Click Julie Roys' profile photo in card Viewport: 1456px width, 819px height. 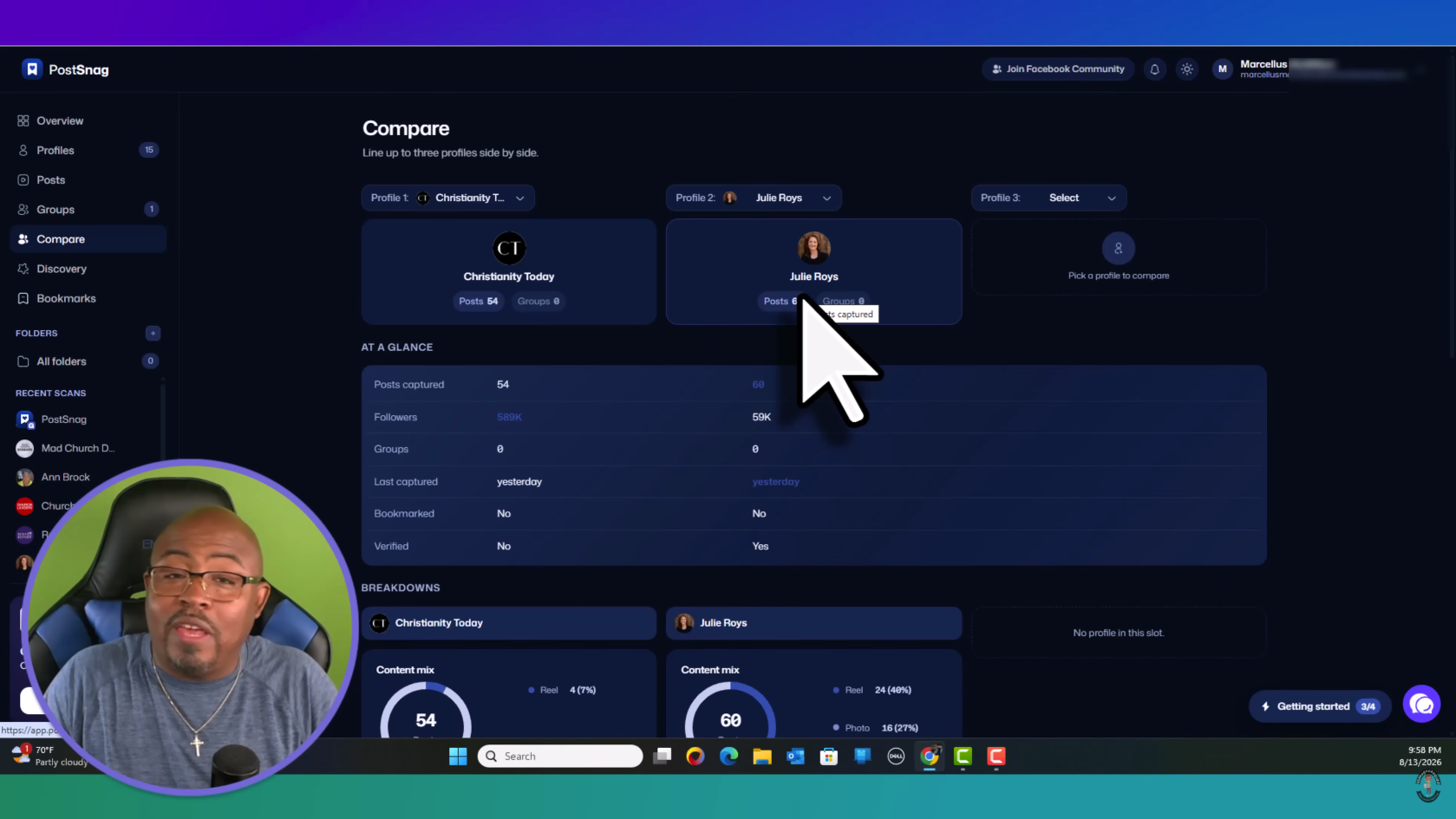point(813,249)
